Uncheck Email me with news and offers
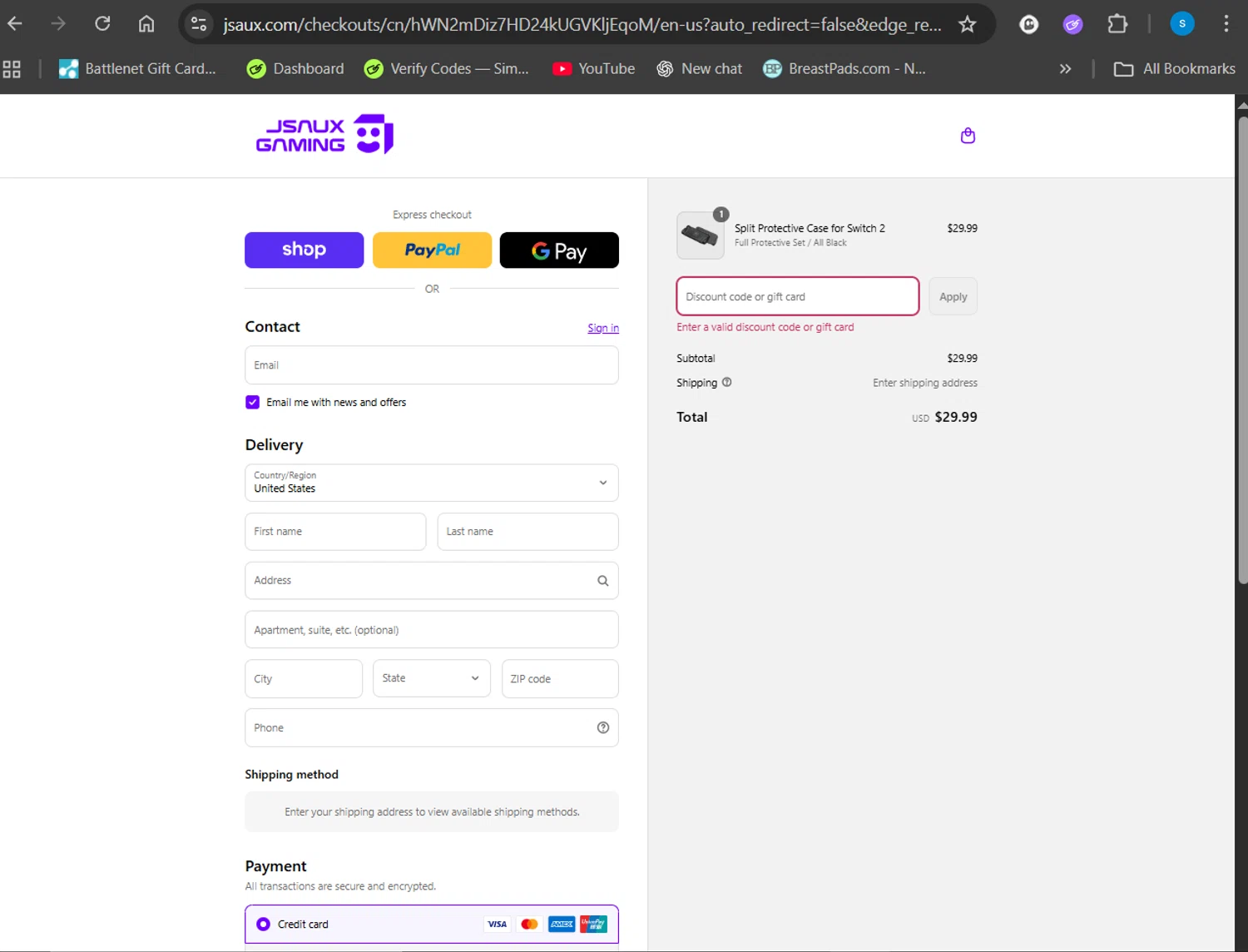This screenshot has height=952, width=1248. (253, 403)
